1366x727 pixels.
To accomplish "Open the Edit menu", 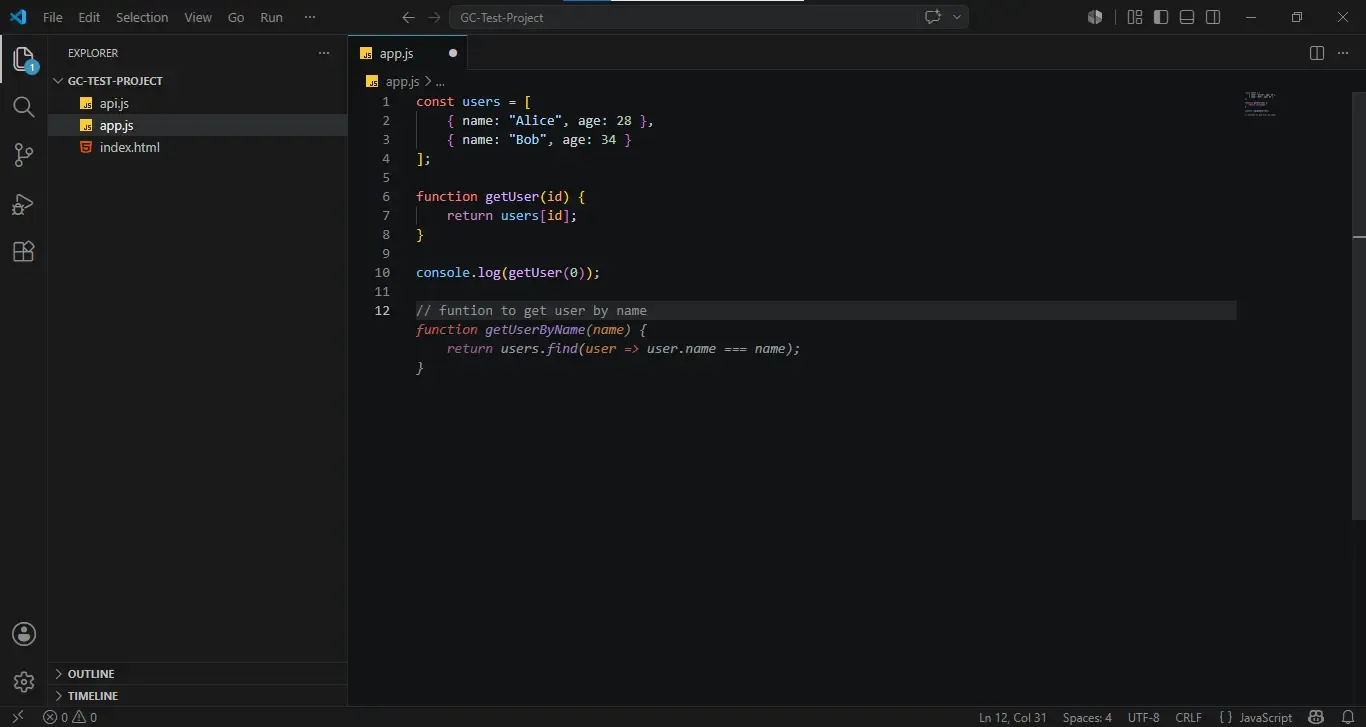I will coord(89,17).
